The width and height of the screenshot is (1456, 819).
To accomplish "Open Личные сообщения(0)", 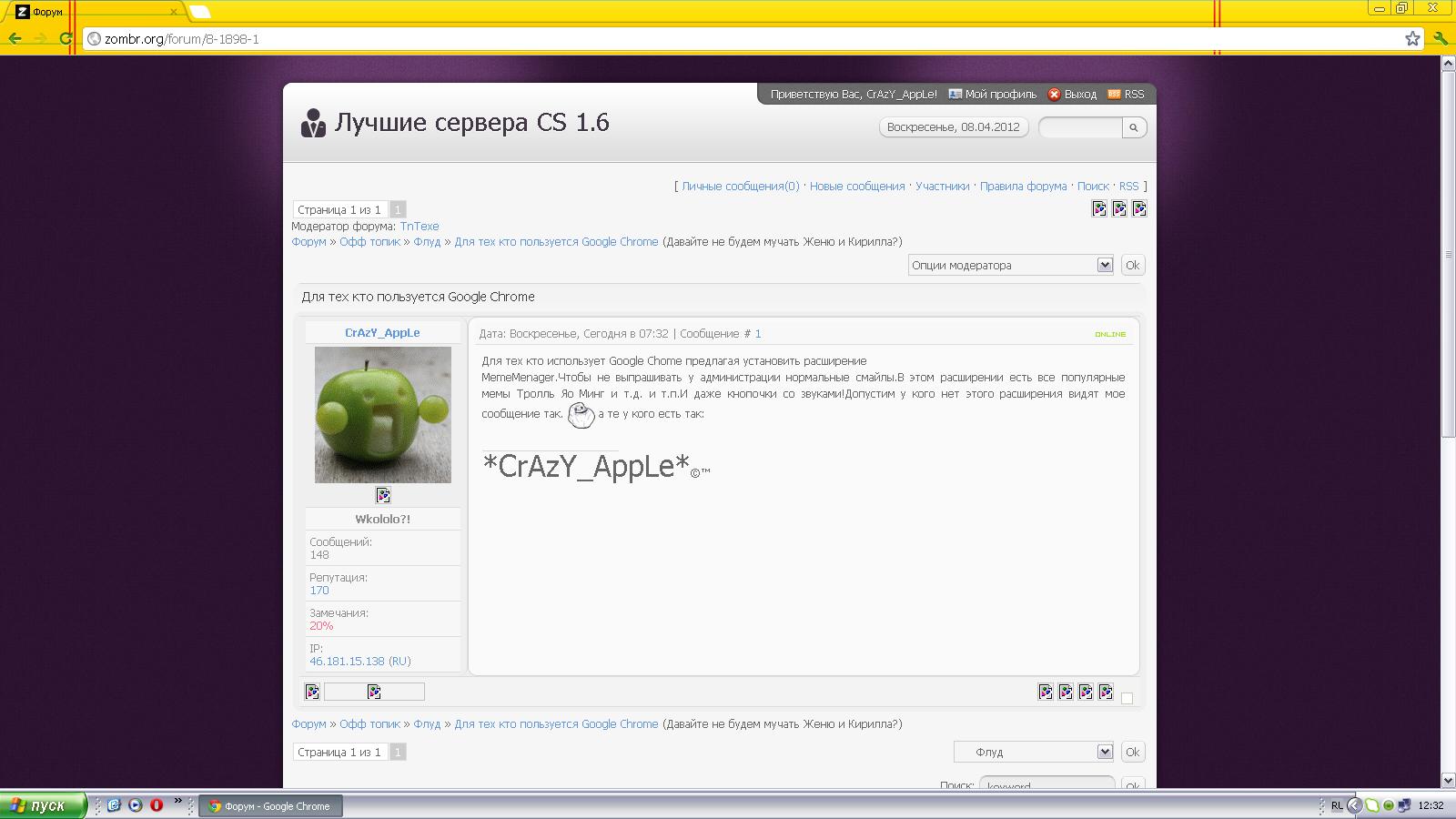I will coord(741,186).
